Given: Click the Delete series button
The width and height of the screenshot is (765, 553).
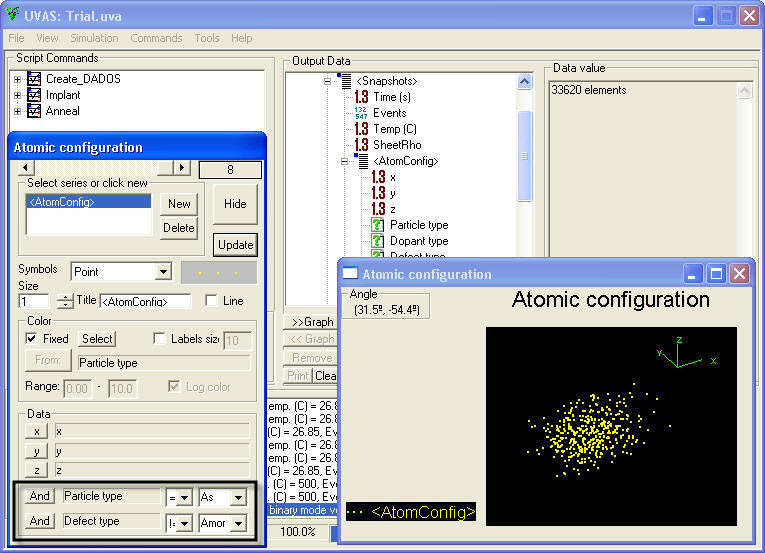Looking at the screenshot, I should pyautogui.click(x=179, y=228).
